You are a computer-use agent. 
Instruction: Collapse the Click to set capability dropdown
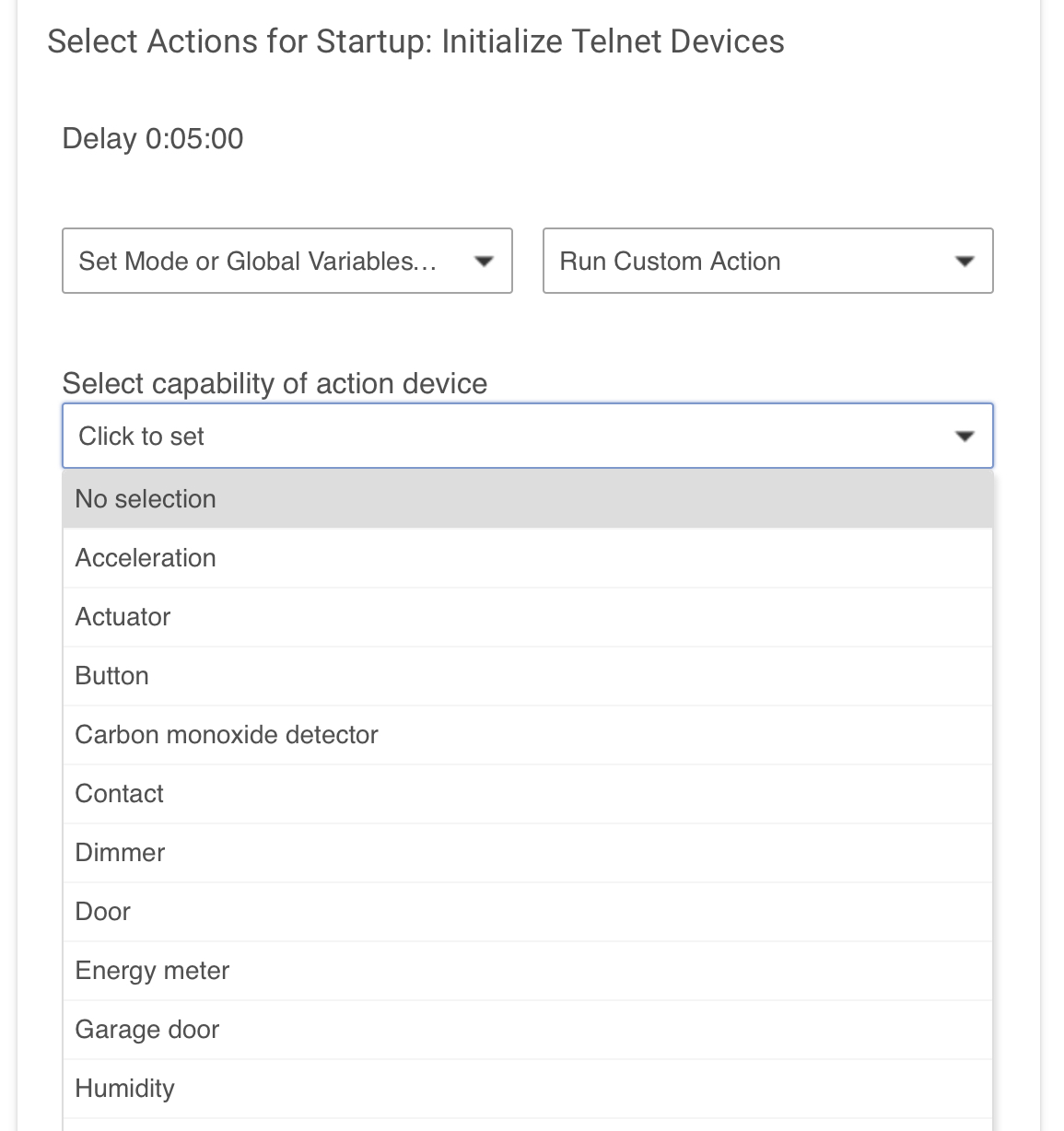528,436
